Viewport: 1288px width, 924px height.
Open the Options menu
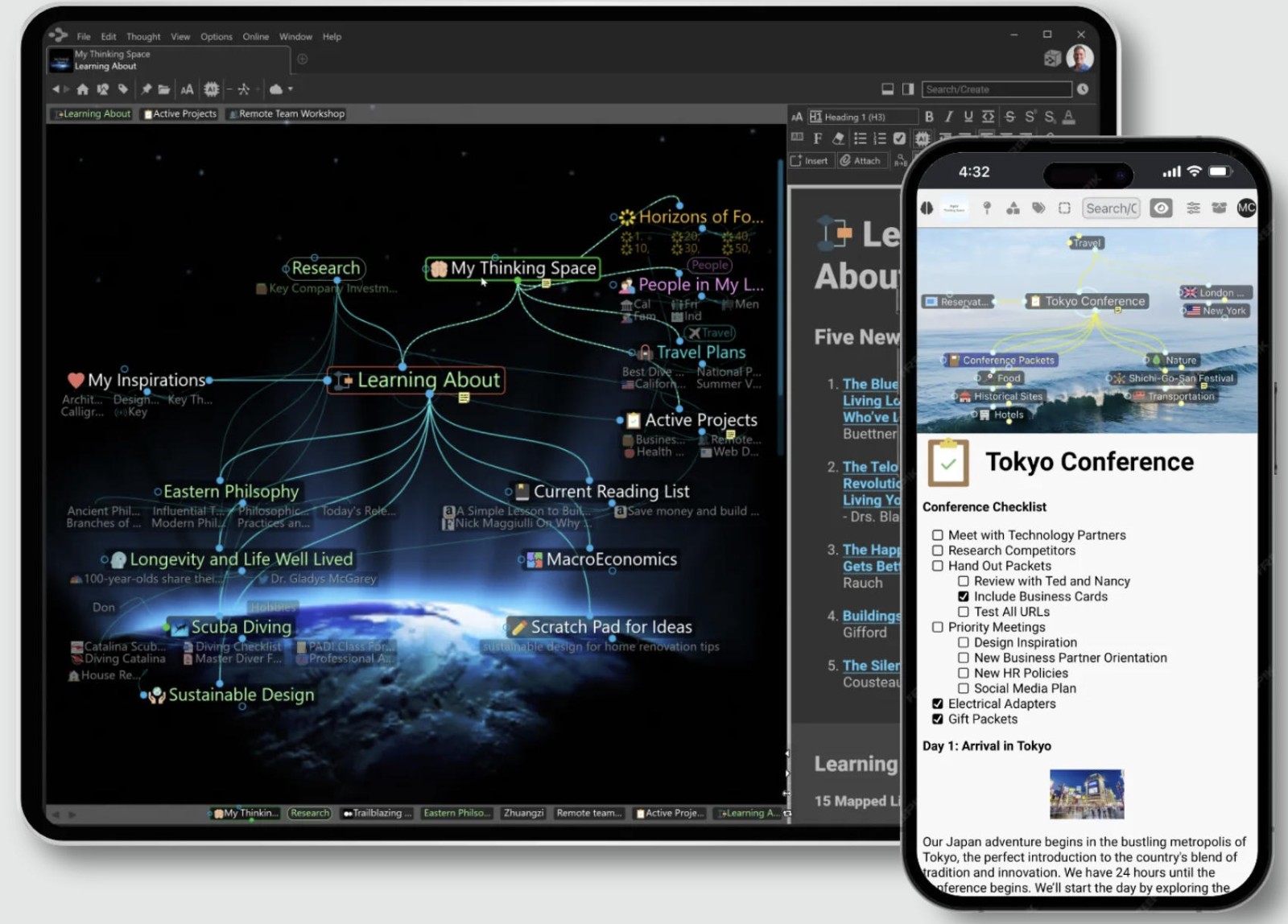point(217,37)
